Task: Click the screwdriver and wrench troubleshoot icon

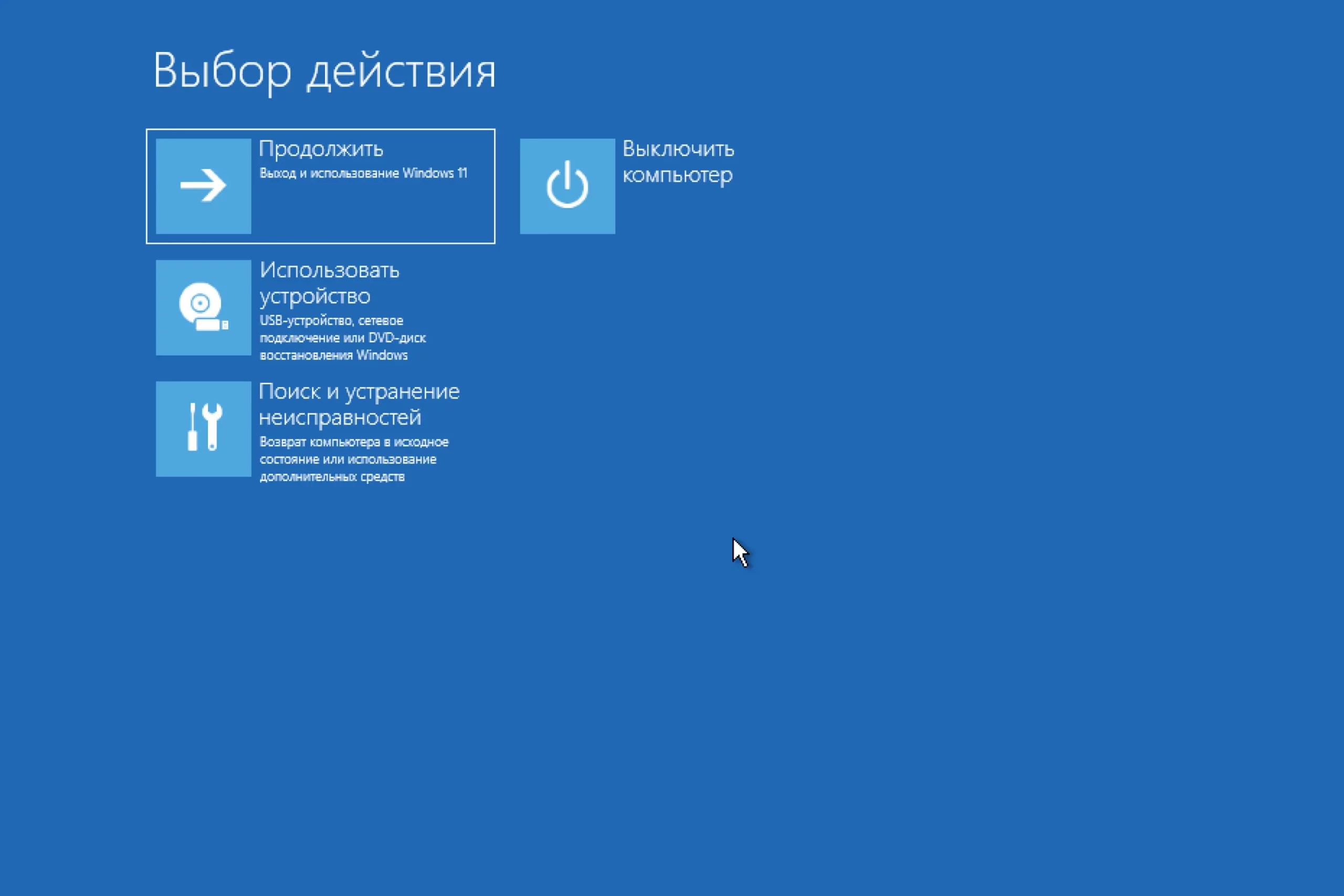Action: coord(203,428)
